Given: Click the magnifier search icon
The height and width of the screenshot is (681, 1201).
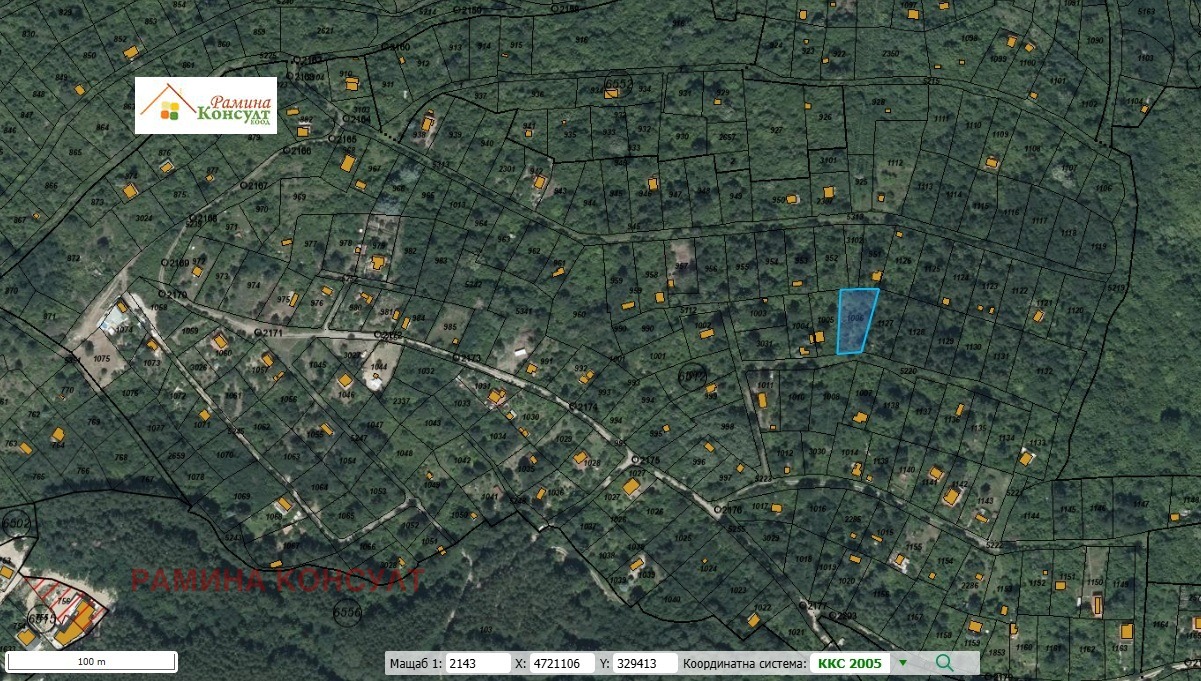Looking at the screenshot, I should pos(944,662).
